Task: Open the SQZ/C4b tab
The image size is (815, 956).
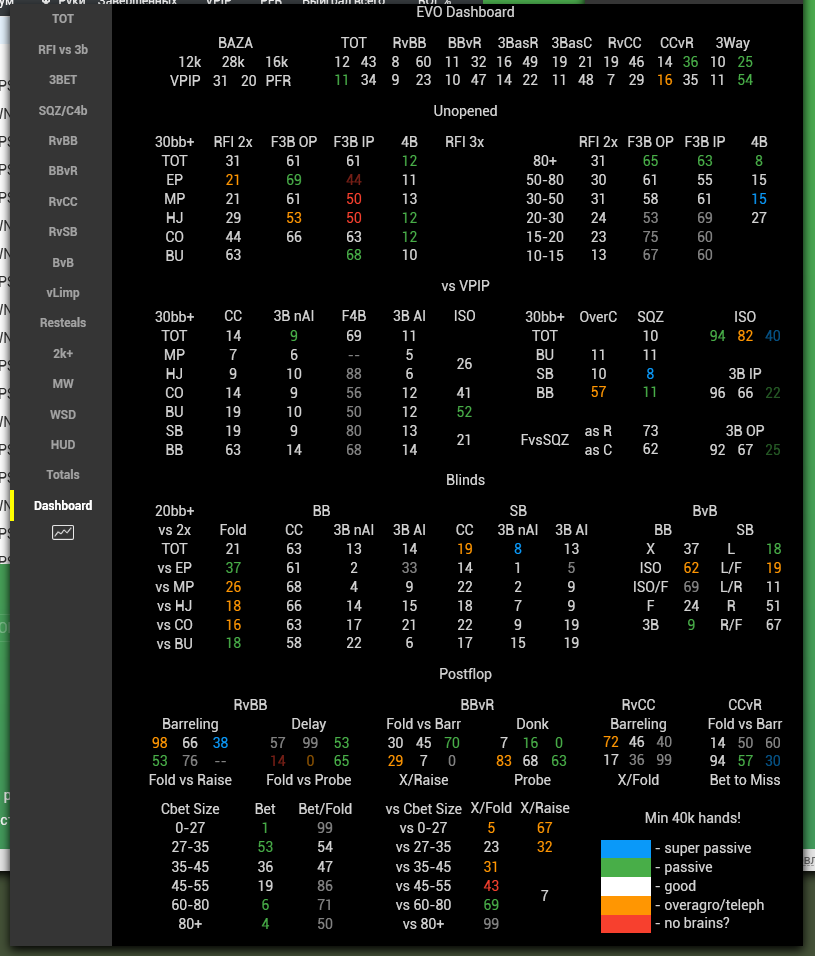Action: pos(63,110)
